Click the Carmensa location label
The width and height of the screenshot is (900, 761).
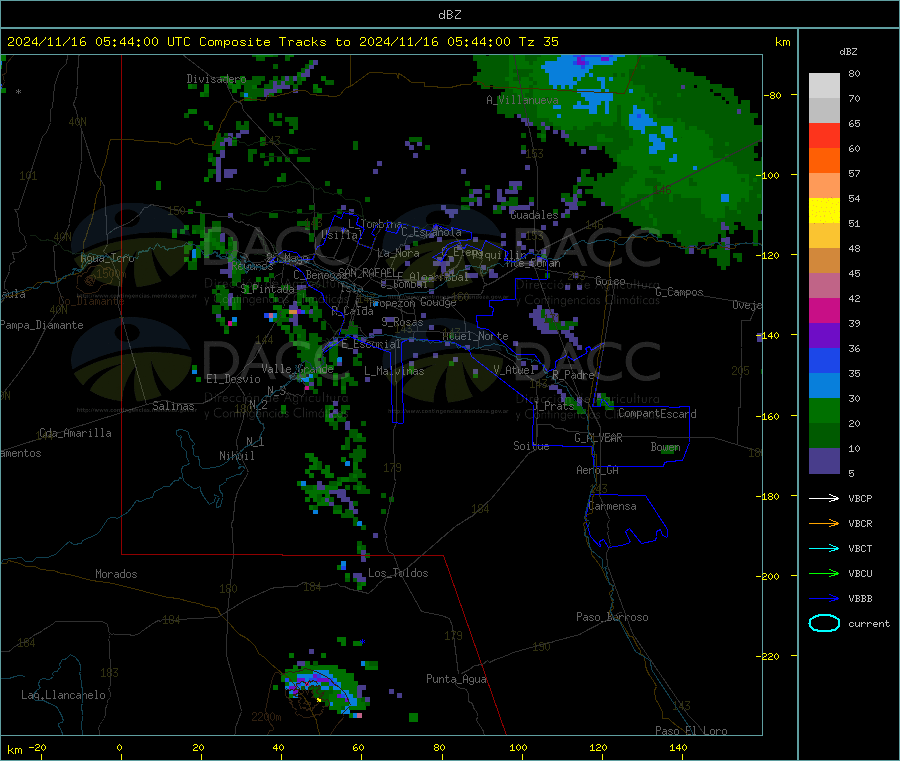(612, 506)
